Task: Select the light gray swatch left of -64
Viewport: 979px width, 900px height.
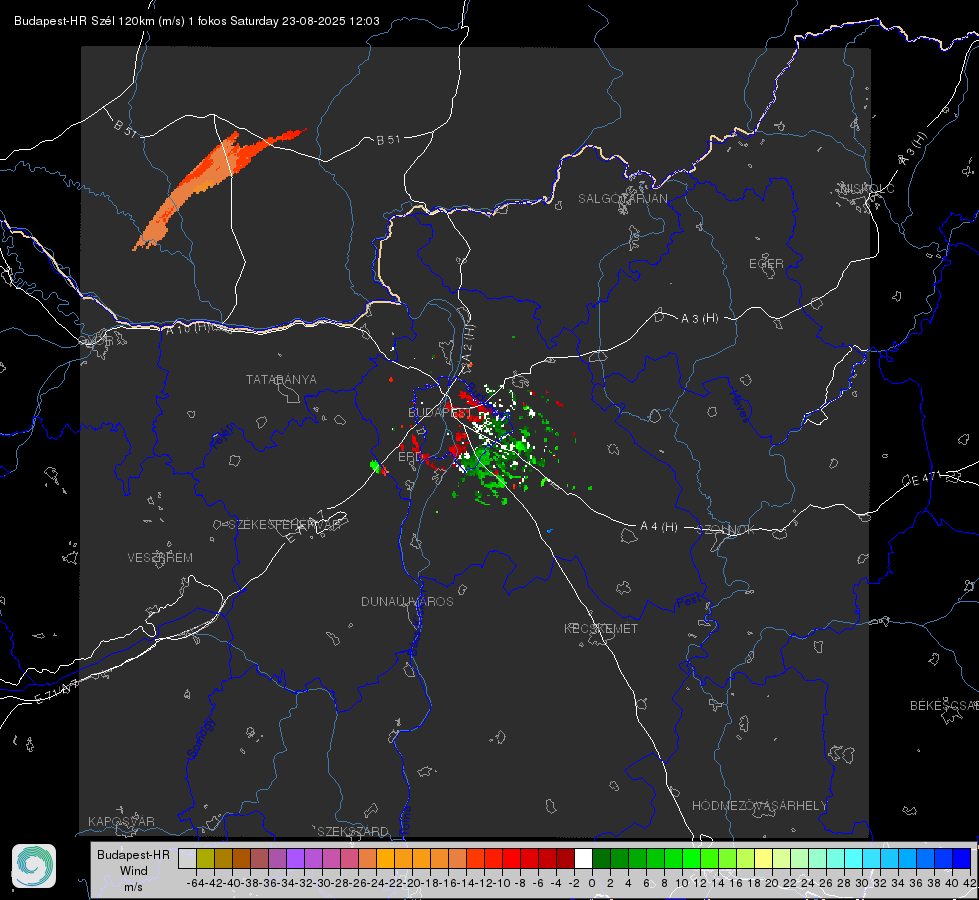Action: click(x=187, y=859)
